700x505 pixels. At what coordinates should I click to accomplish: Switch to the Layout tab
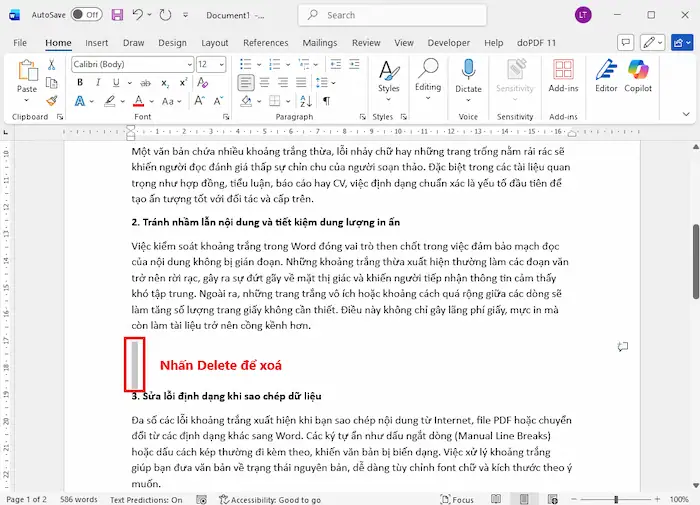tap(215, 43)
